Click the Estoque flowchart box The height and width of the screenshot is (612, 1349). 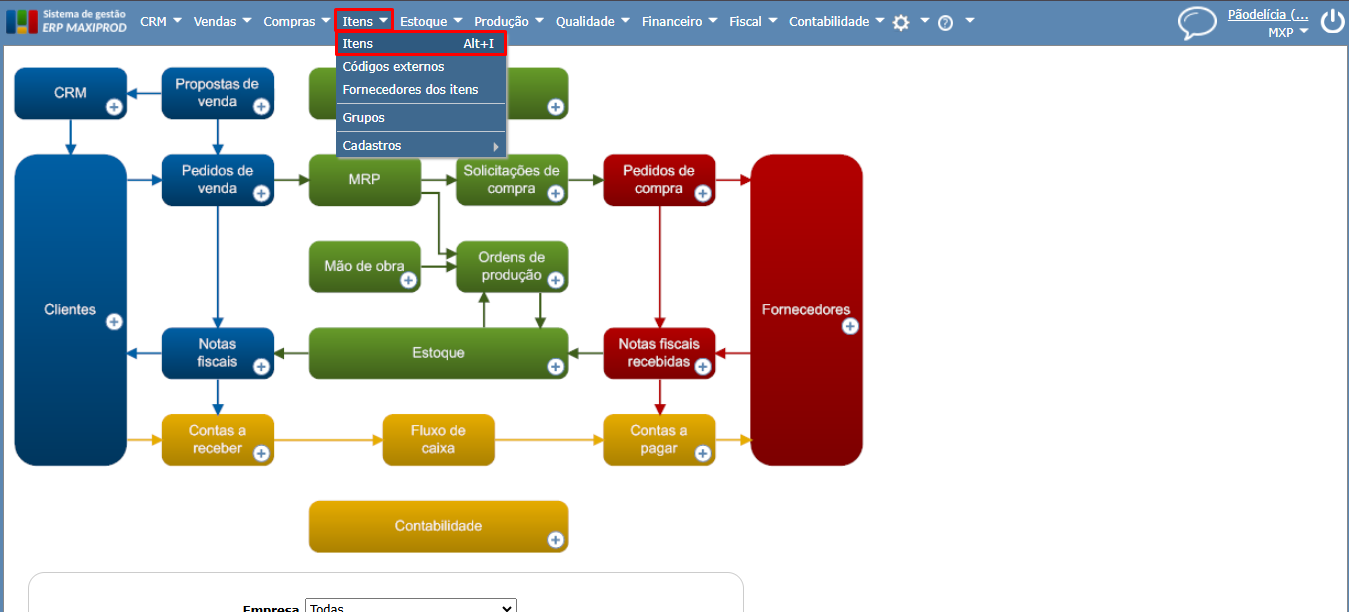pos(438,353)
